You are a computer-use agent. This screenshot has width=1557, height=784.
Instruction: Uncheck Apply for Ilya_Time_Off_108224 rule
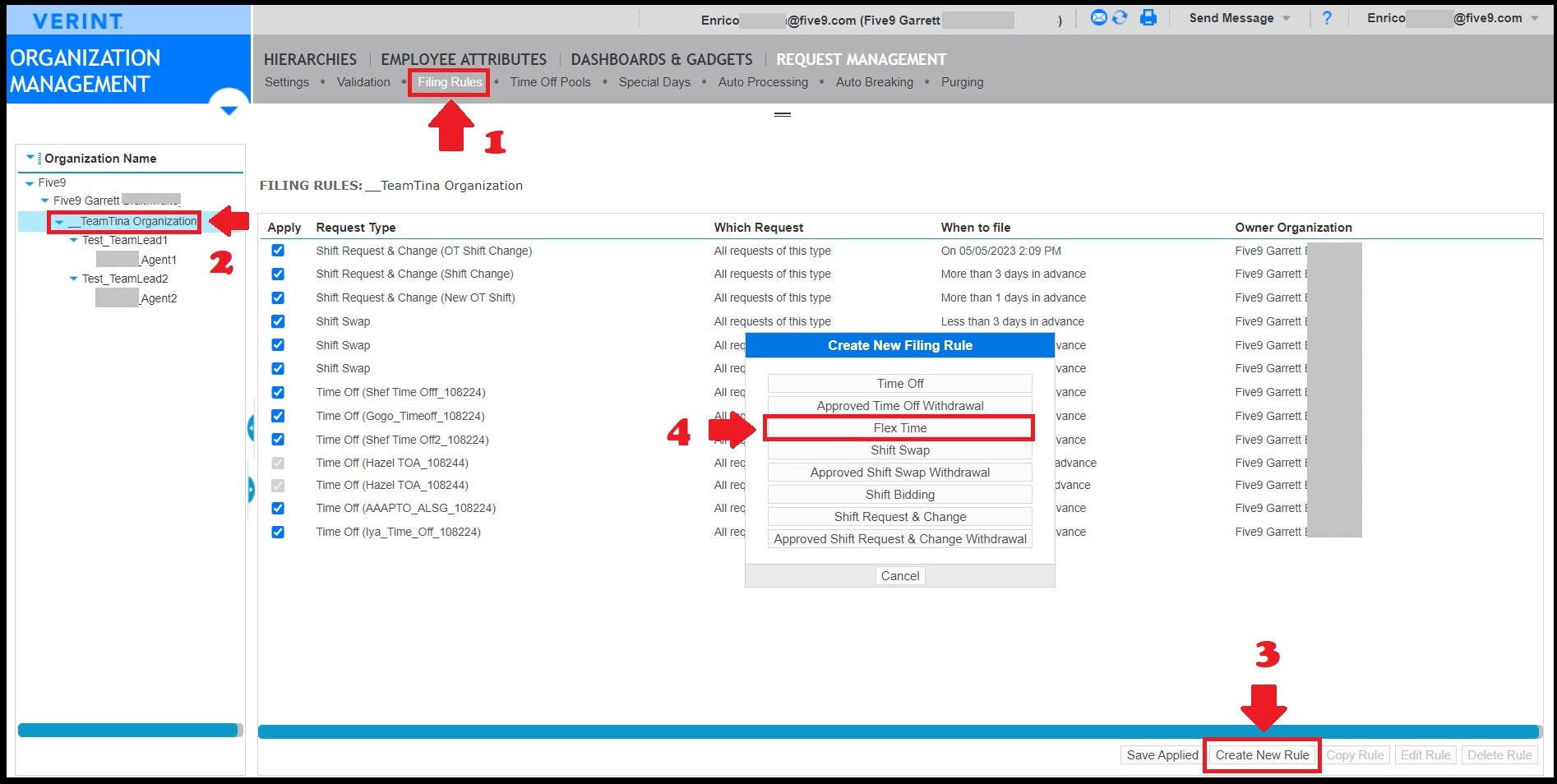click(x=278, y=532)
